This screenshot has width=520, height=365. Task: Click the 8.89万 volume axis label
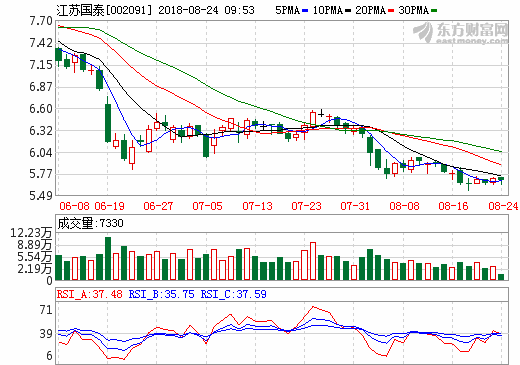click(x=35, y=245)
